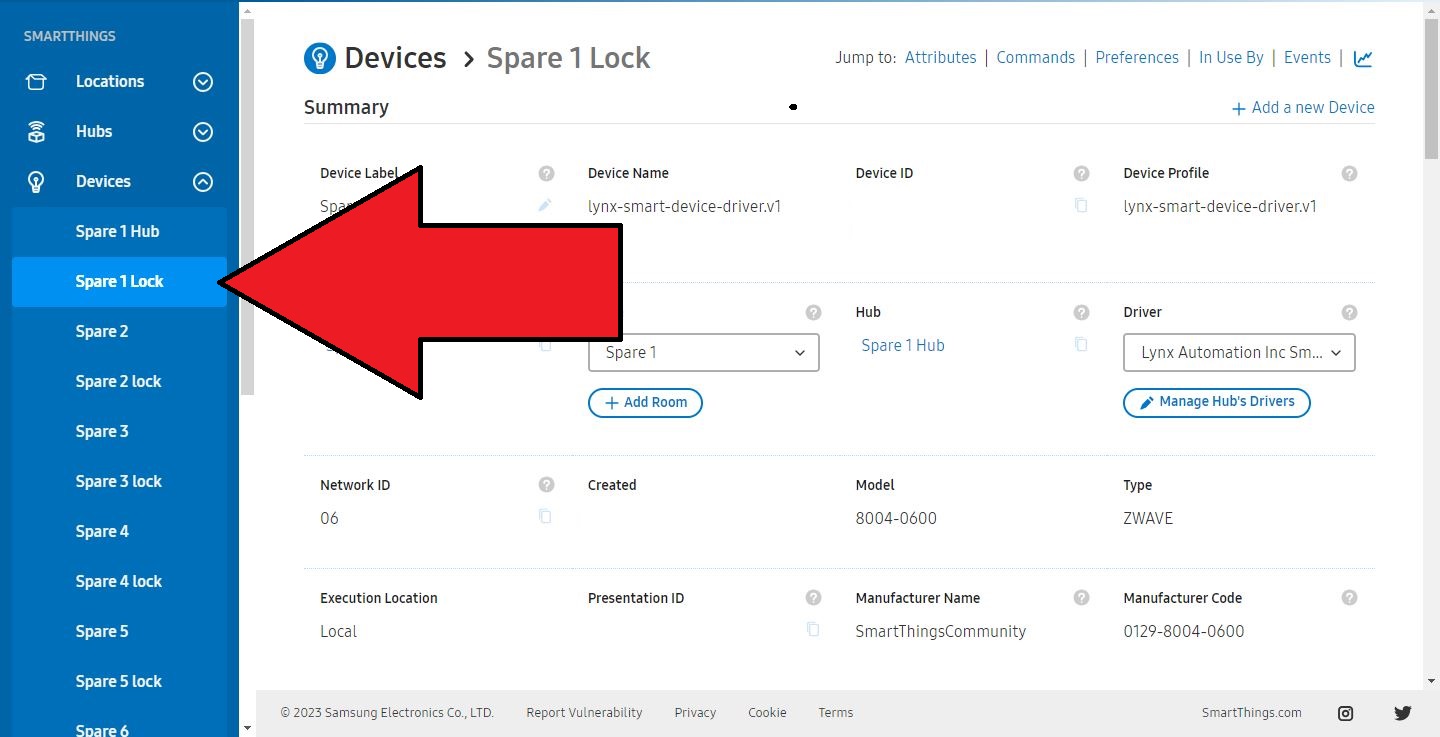This screenshot has height=737, width=1440.
Task: Select Spare 4 lock in sidebar
Action: pyautogui.click(x=119, y=582)
